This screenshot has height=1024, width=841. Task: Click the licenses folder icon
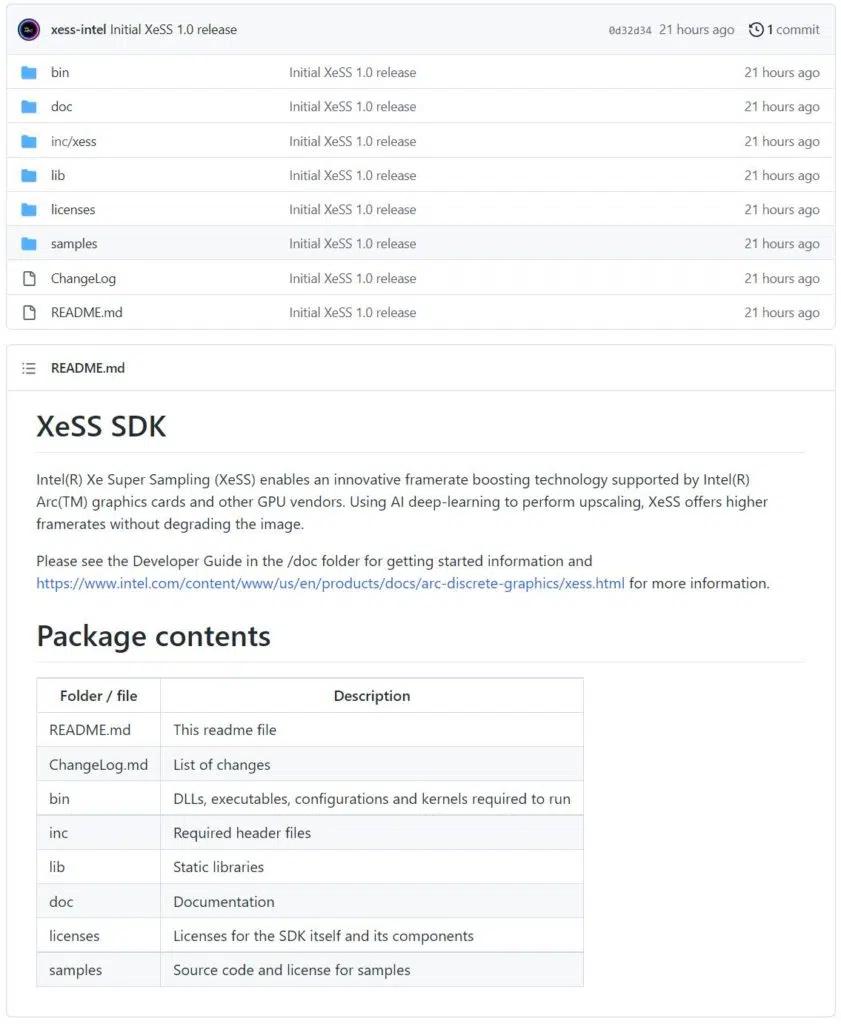click(x=29, y=210)
